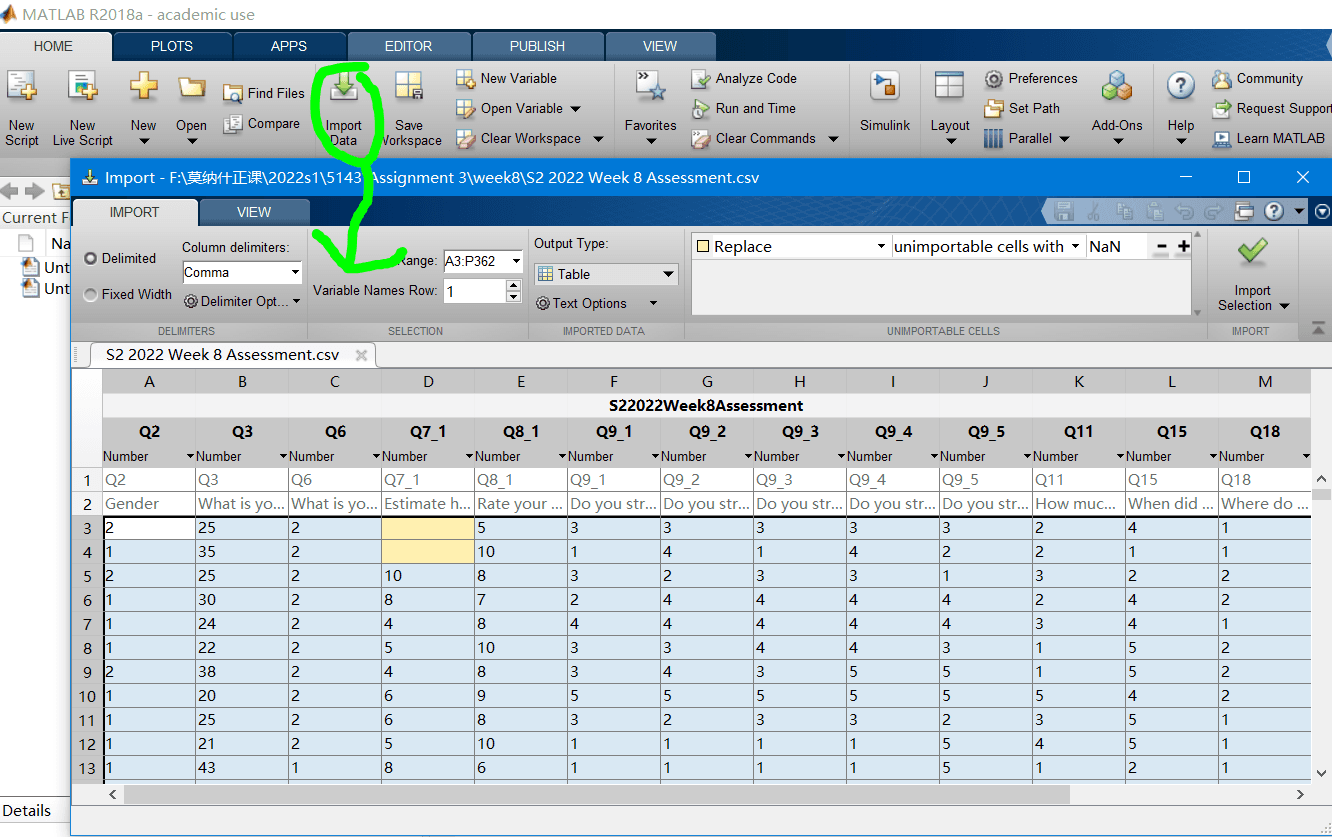Click Run and Time
Viewport: 1332px width, 837px height.
pos(744,108)
